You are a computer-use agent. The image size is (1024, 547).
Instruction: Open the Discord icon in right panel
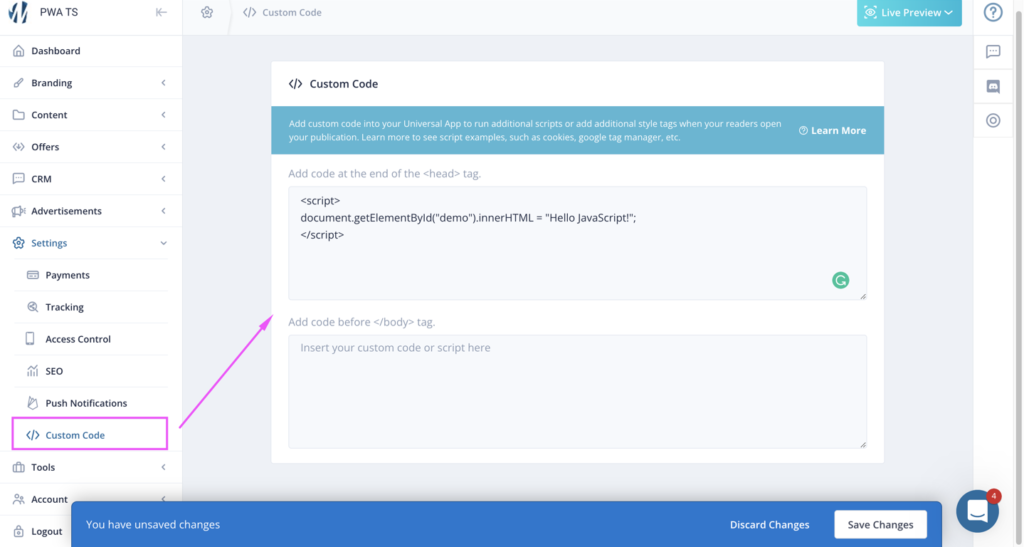pyautogui.click(x=993, y=86)
